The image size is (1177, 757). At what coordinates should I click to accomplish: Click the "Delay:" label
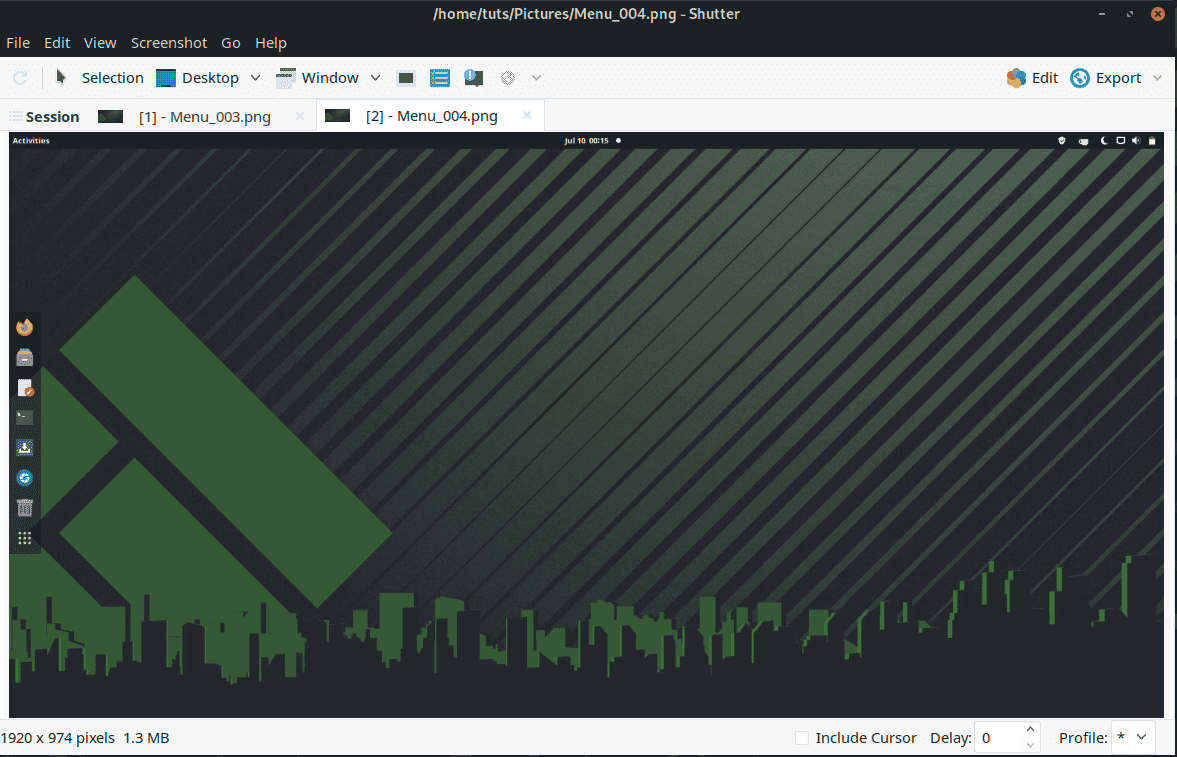coord(950,738)
